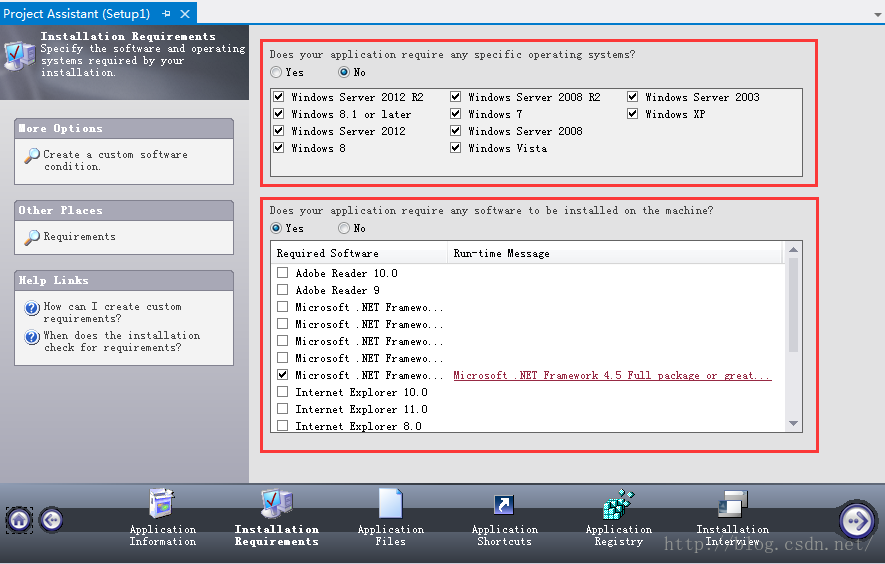
Task: Select Yes for specific operating systems
Action: (275, 72)
